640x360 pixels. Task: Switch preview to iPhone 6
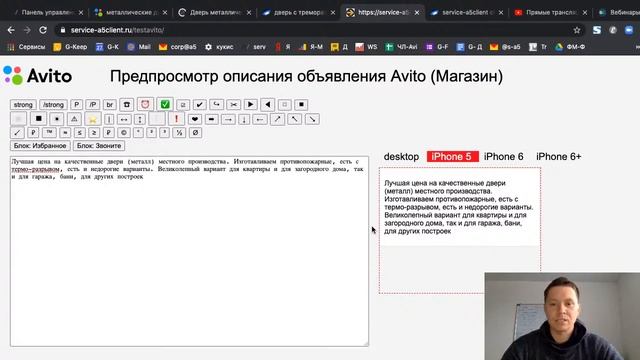tap(504, 156)
